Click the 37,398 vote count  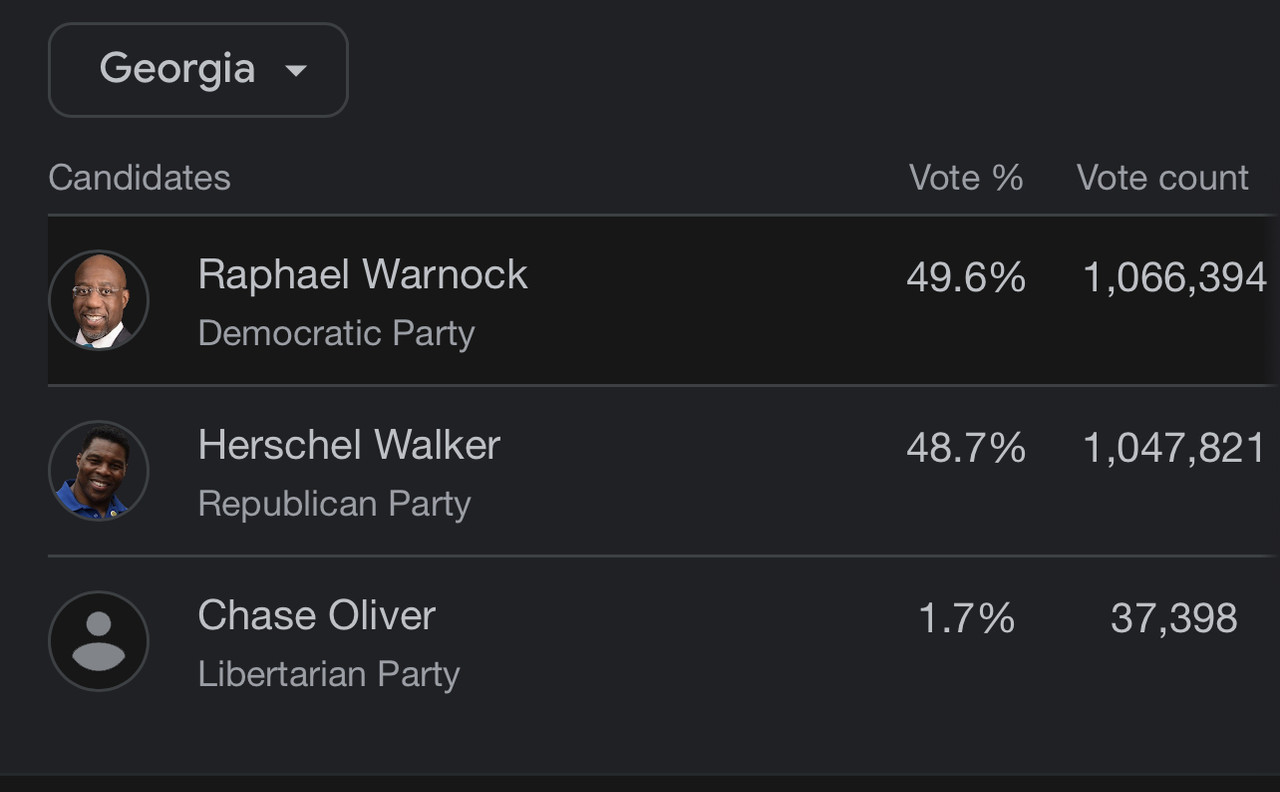(1174, 619)
